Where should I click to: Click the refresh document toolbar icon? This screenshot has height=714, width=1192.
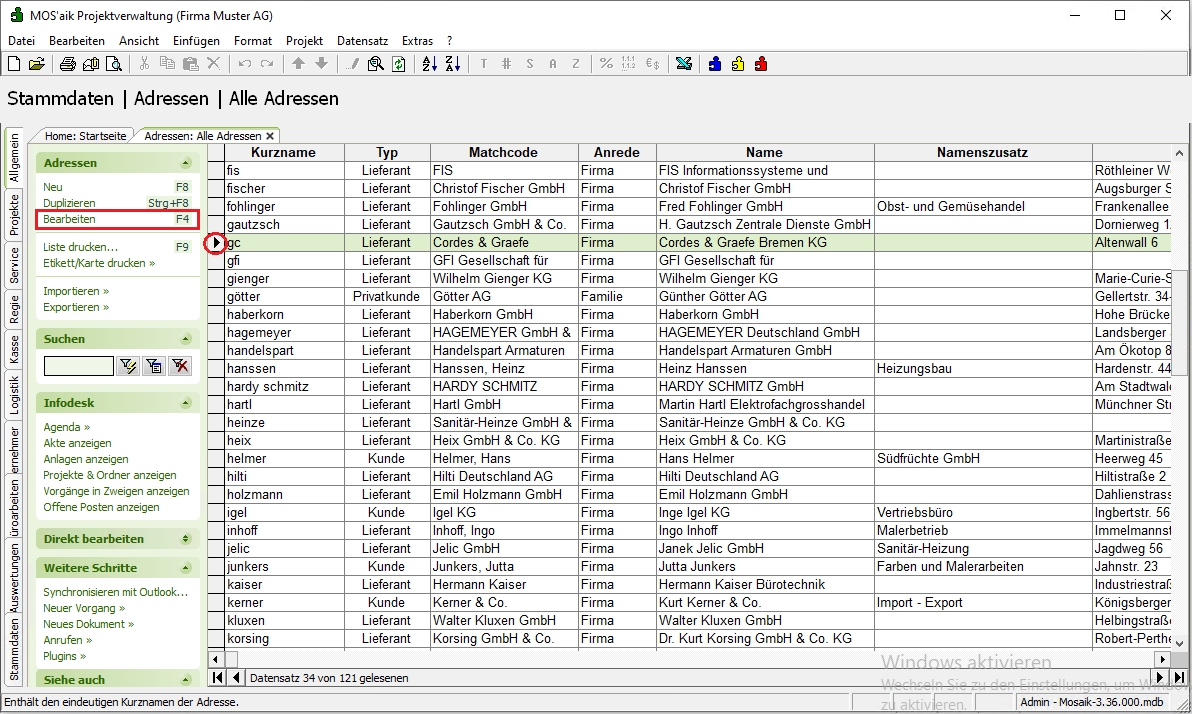(399, 64)
